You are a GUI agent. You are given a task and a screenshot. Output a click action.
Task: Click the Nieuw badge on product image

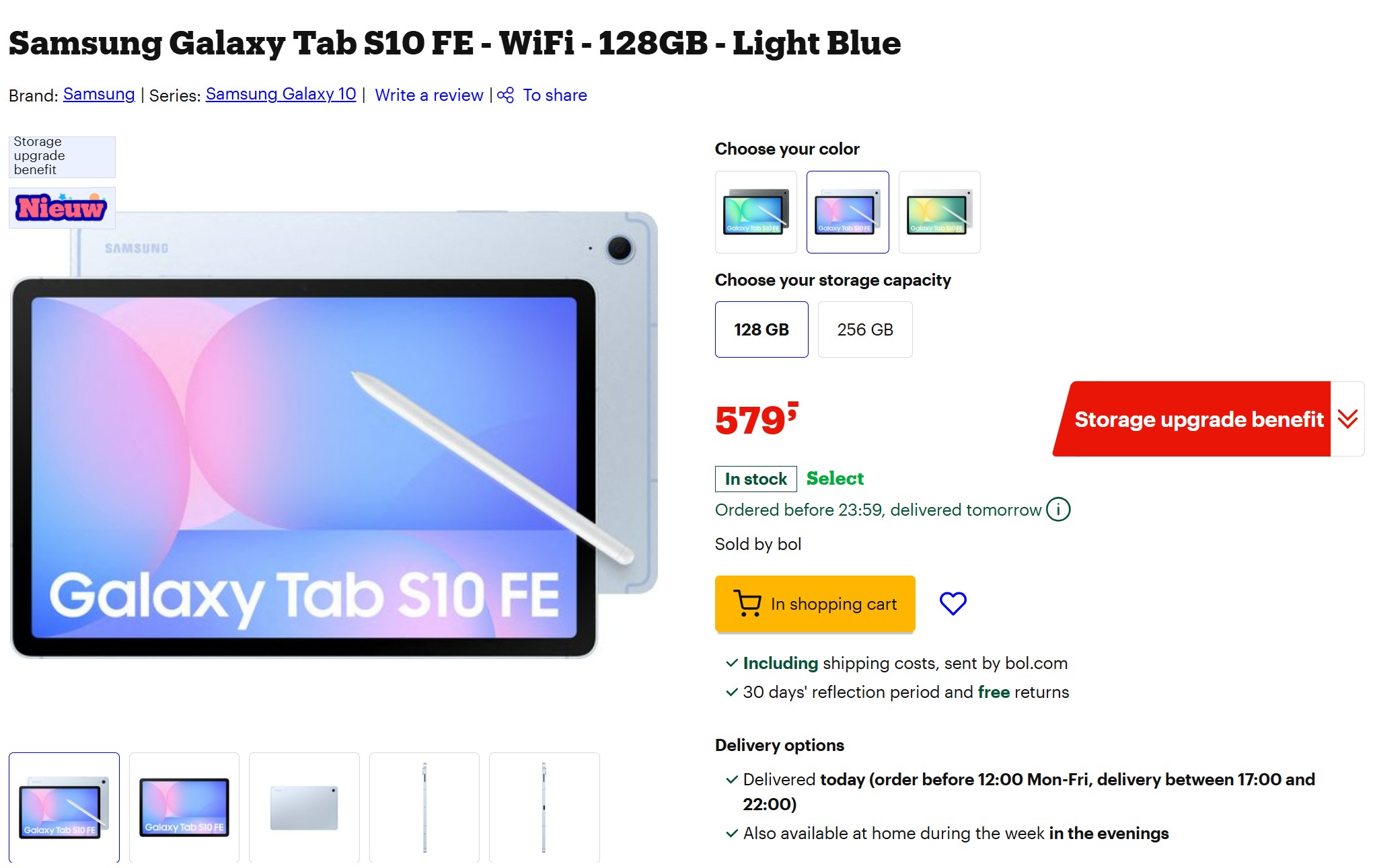(x=61, y=208)
